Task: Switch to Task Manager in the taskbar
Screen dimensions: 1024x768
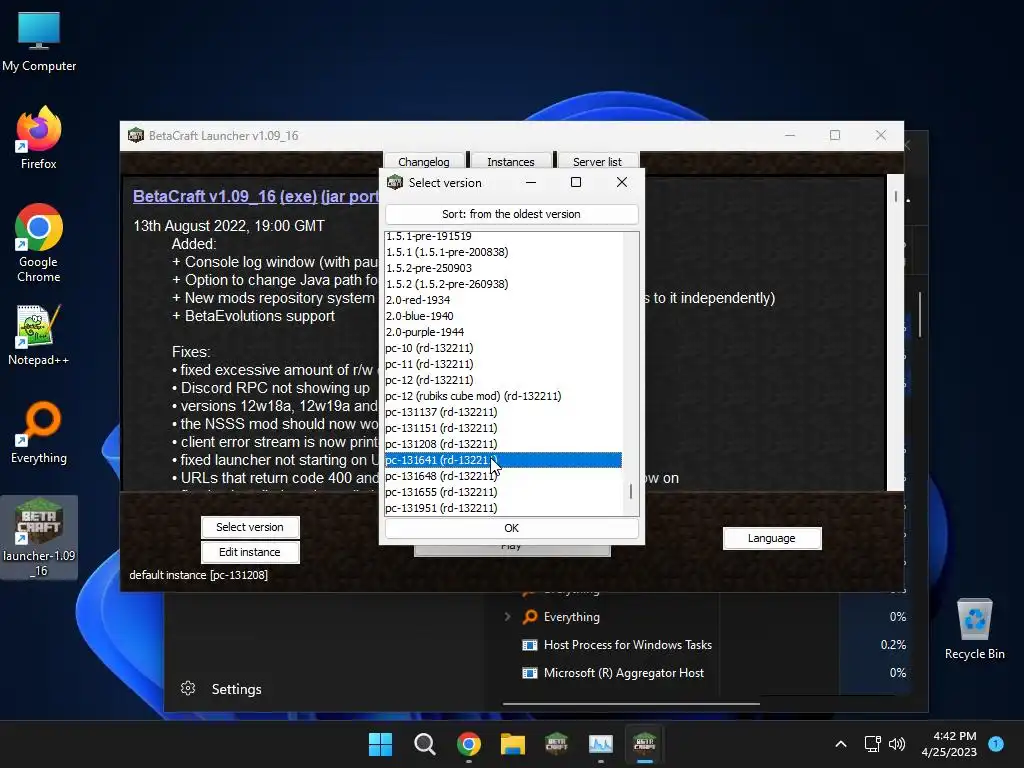Action: point(601,744)
